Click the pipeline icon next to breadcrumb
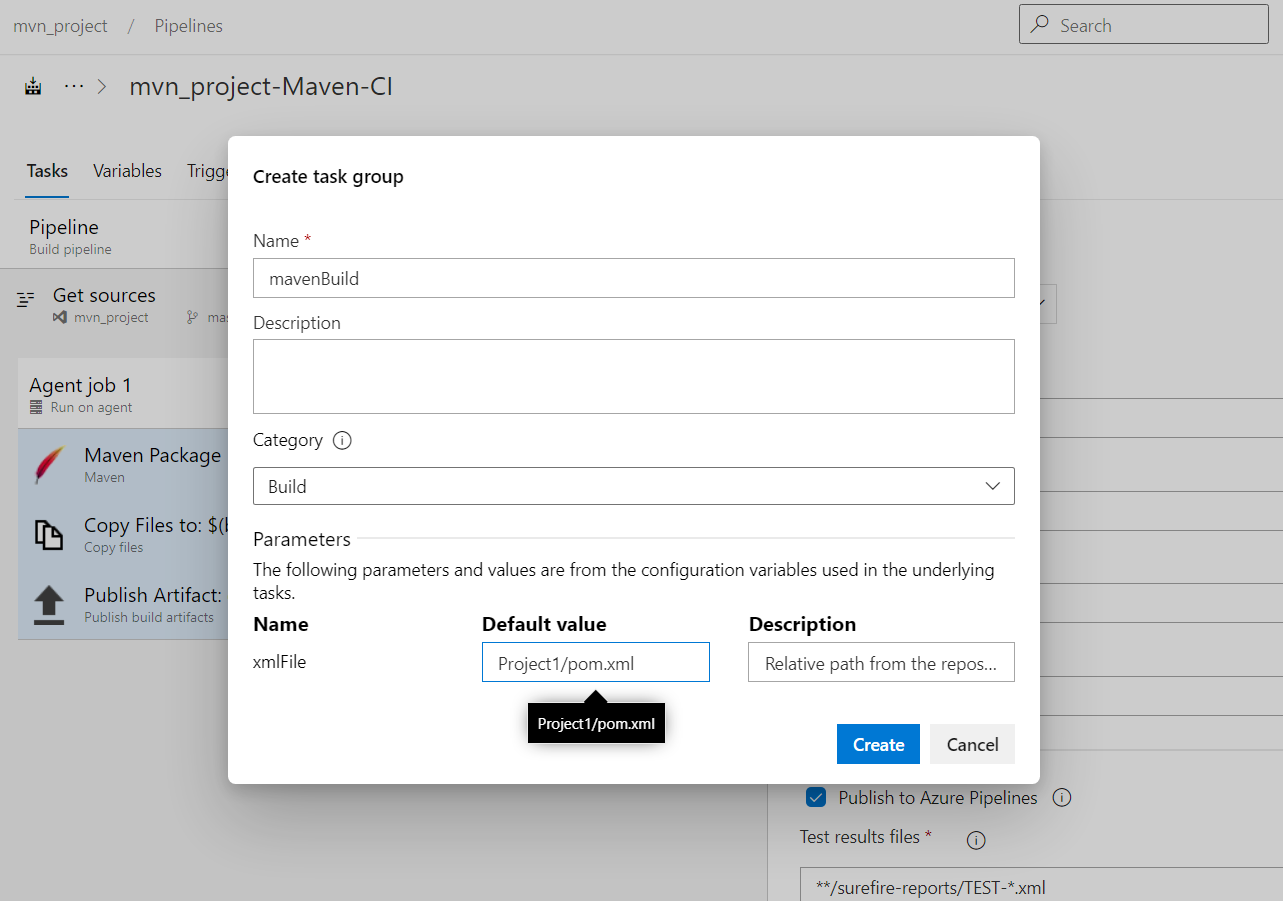1283x901 pixels. [34, 87]
